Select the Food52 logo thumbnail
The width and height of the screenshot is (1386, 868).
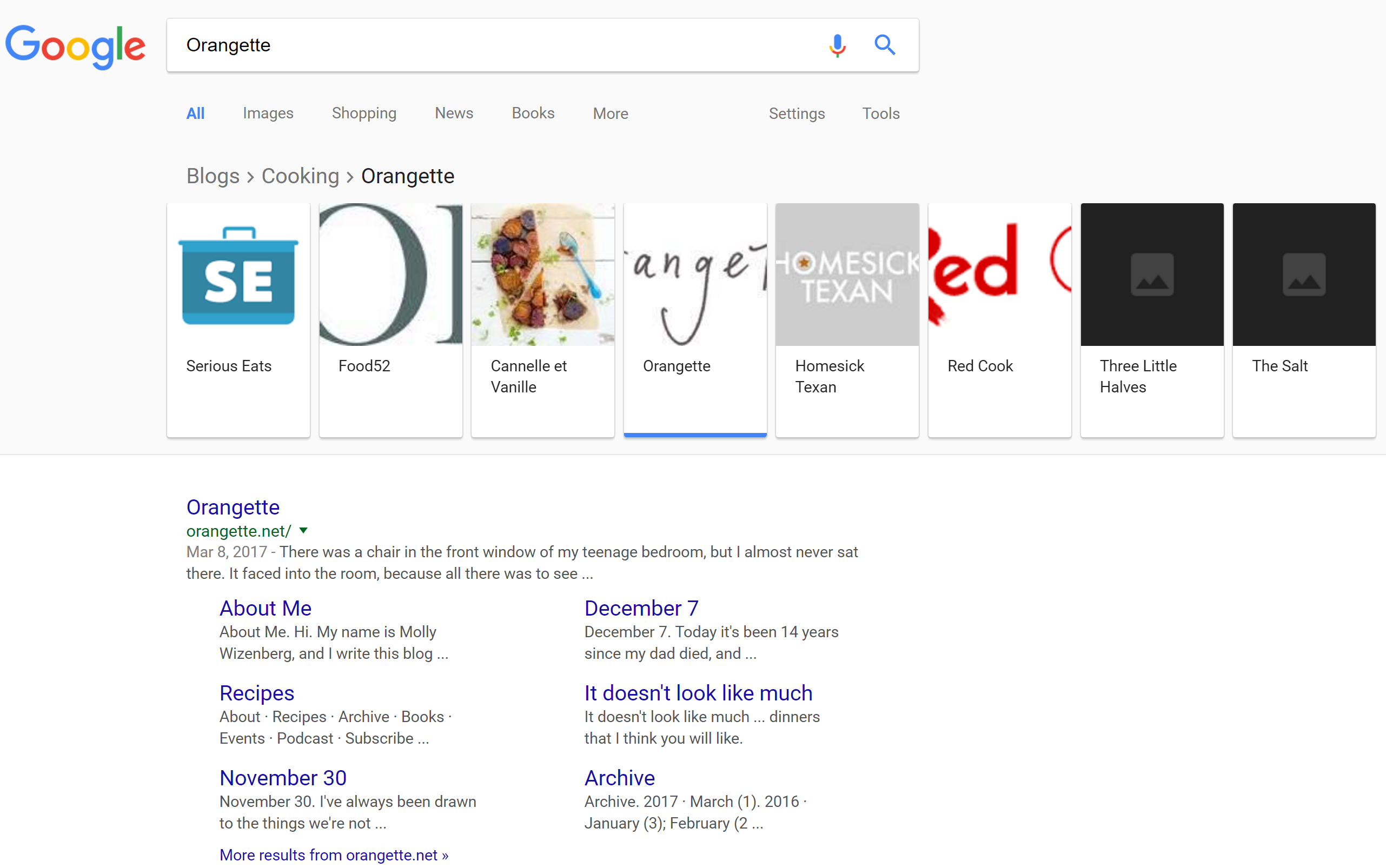pos(390,275)
